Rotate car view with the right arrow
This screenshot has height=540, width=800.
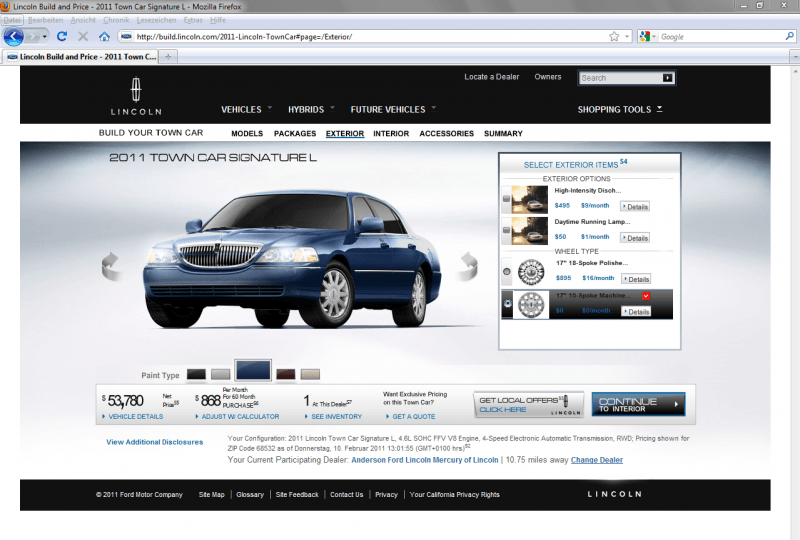pyautogui.click(x=468, y=266)
